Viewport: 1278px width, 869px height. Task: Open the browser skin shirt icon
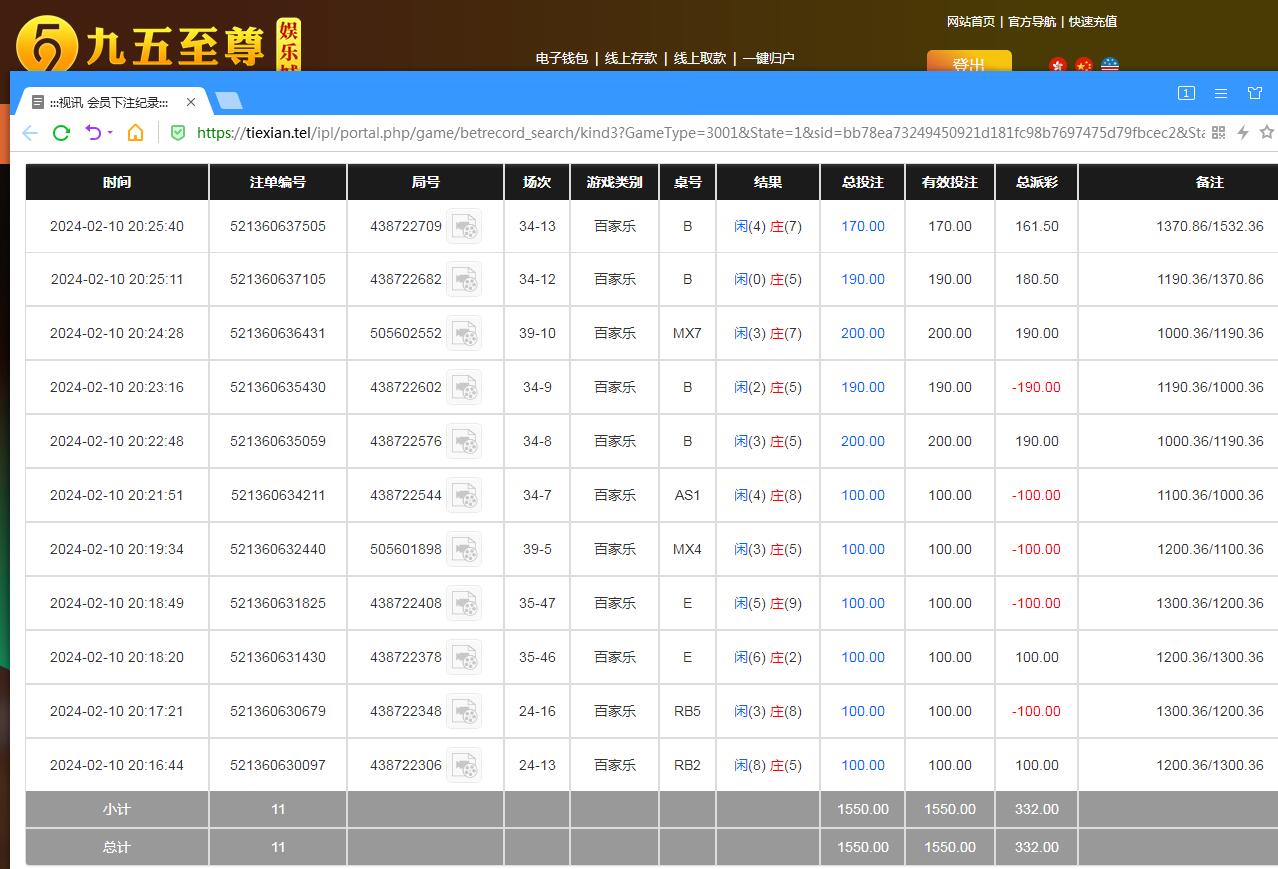point(1255,93)
